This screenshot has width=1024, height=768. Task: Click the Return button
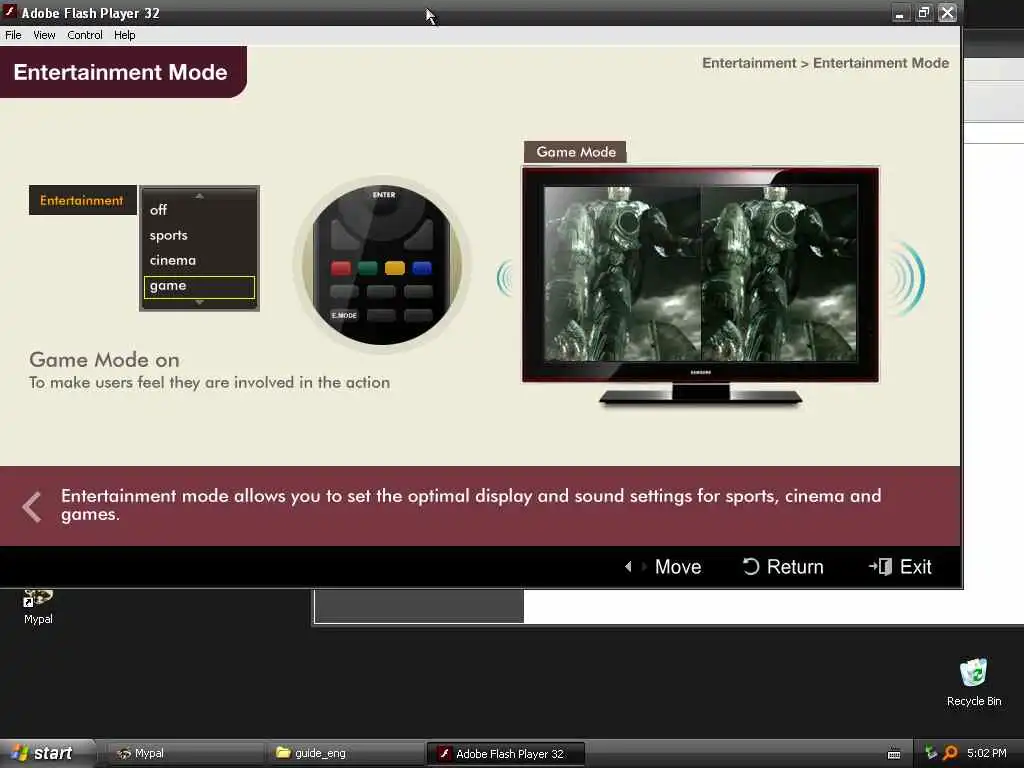pyautogui.click(x=783, y=567)
